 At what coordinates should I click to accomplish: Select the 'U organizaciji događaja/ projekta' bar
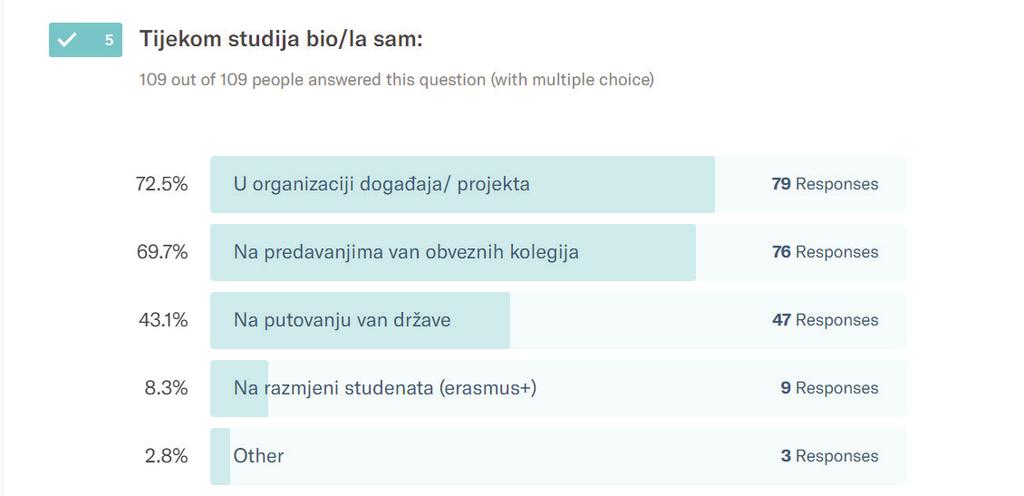point(558,184)
